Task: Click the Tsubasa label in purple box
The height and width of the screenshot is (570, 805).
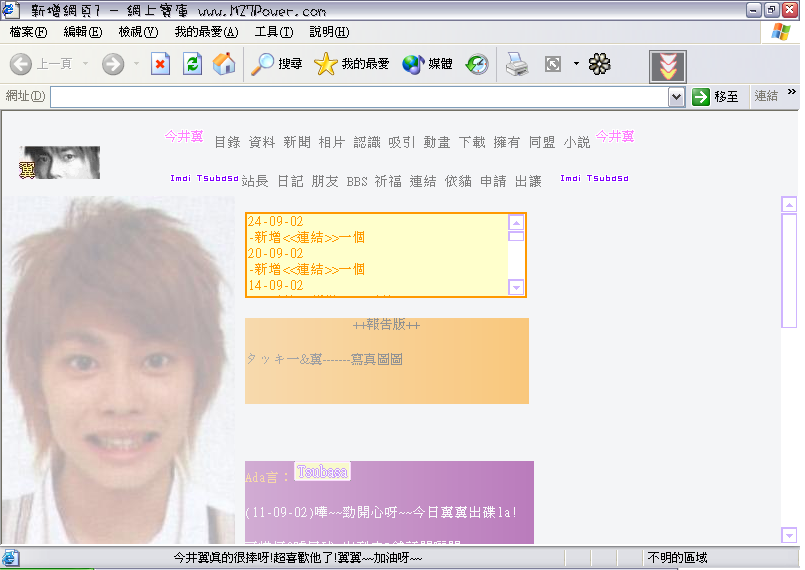Action: coord(322,471)
